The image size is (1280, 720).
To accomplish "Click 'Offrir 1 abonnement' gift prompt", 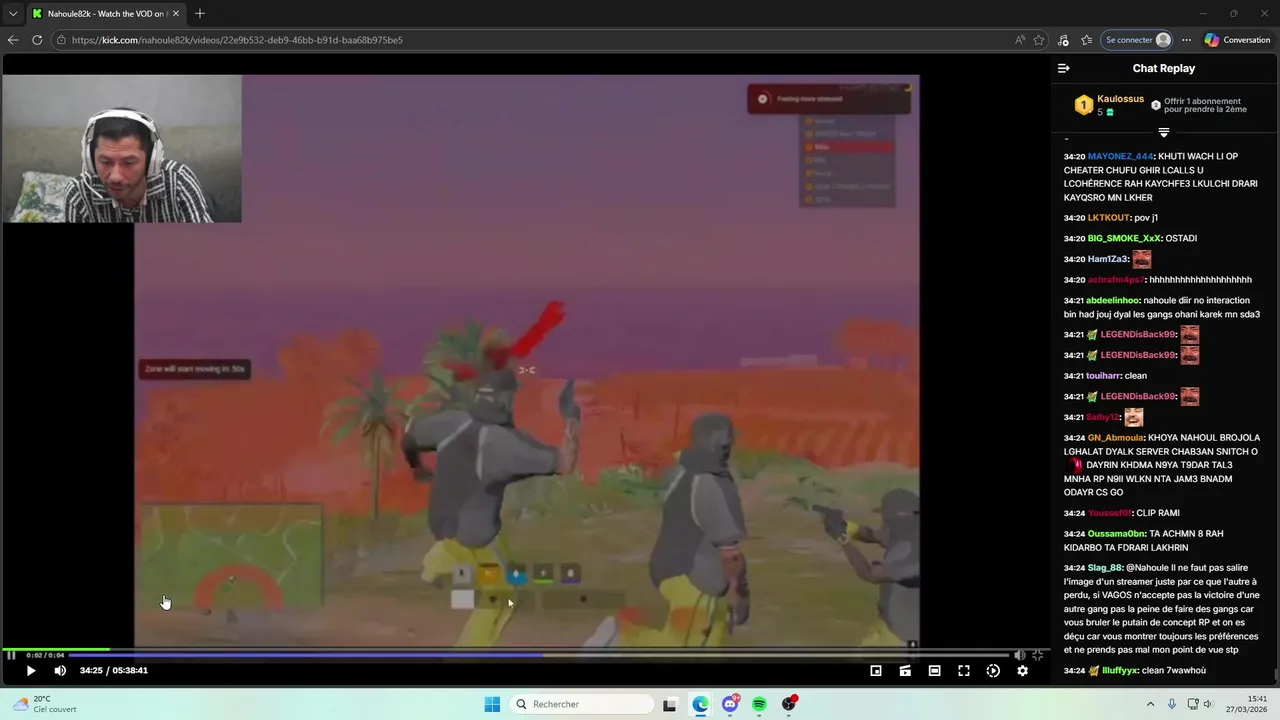I will (1199, 105).
